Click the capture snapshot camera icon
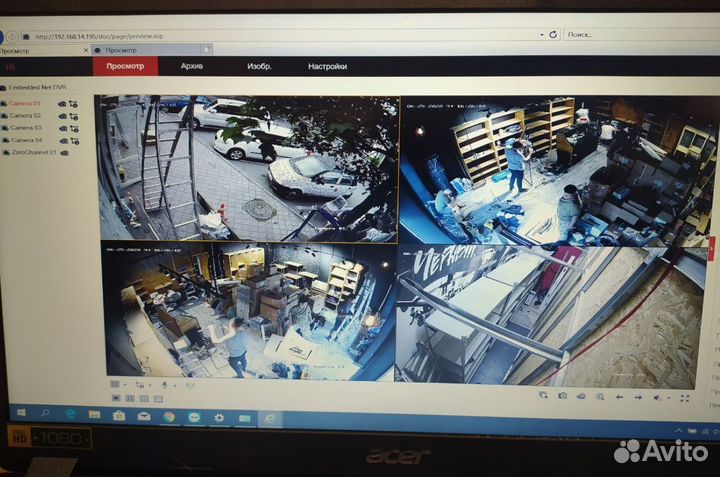The image size is (720, 477). tap(563, 395)
